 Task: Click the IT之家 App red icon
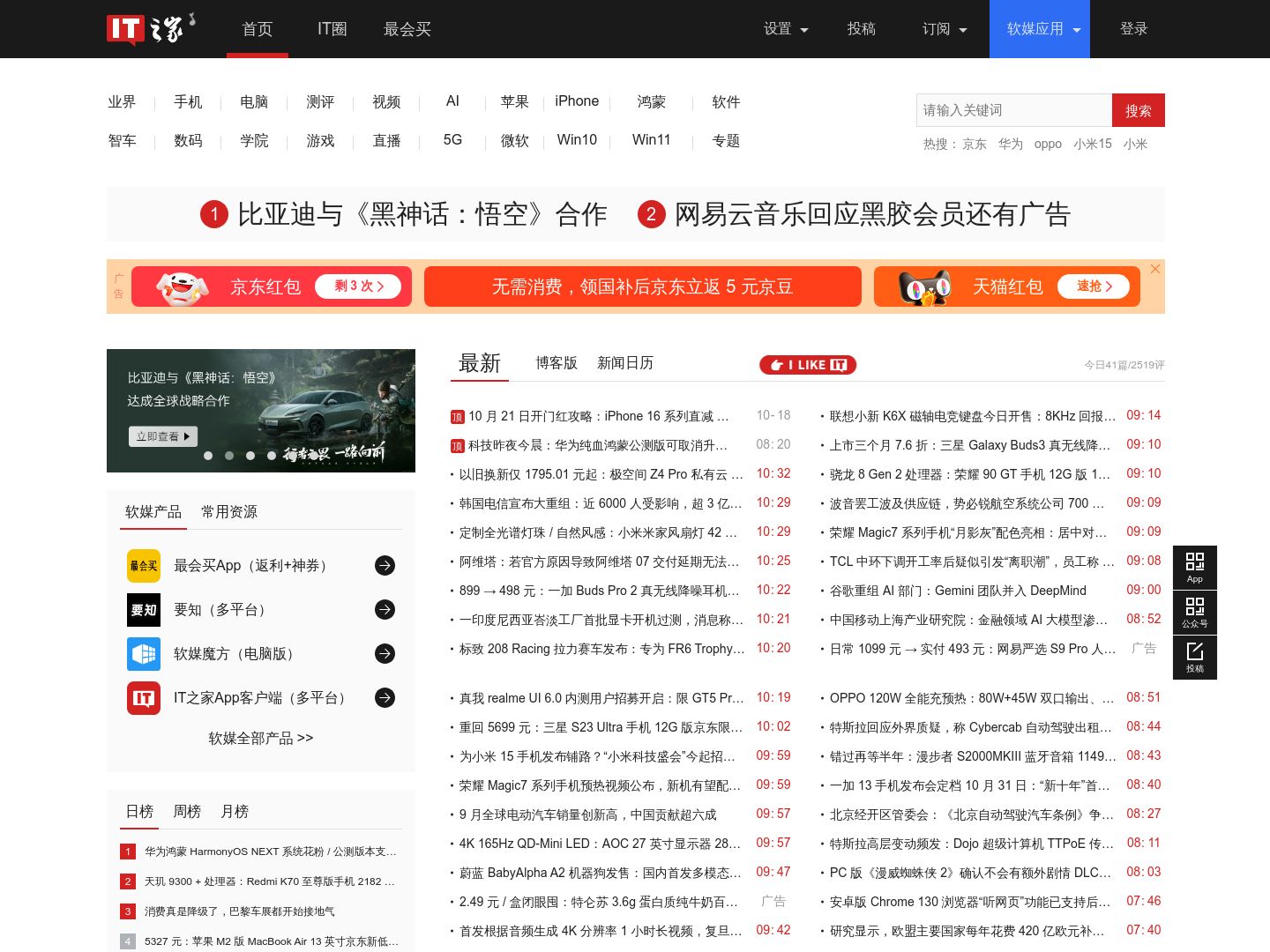click(x=144, y=698)
